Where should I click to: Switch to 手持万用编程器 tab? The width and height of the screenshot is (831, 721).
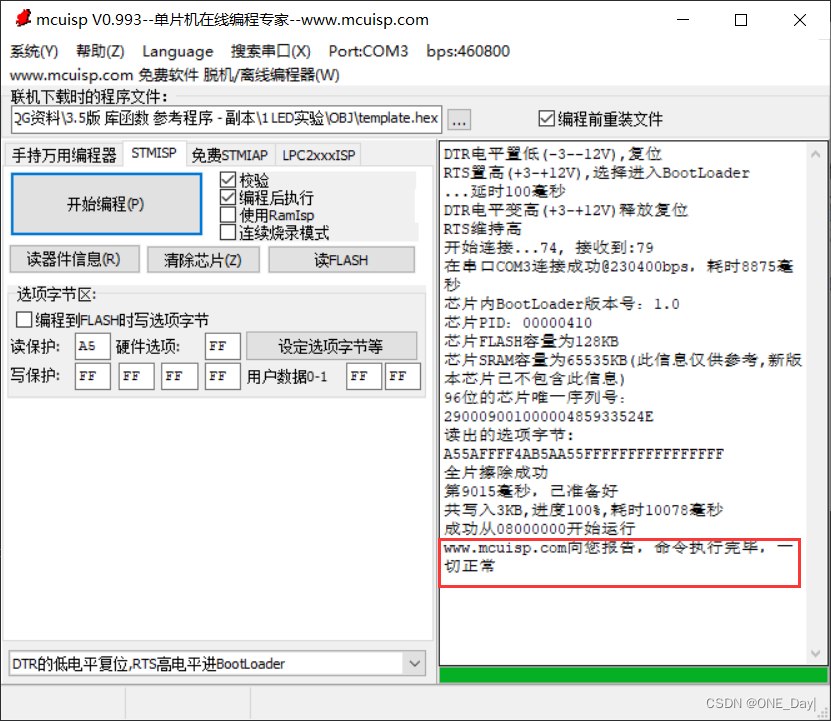tap(64, 155)
